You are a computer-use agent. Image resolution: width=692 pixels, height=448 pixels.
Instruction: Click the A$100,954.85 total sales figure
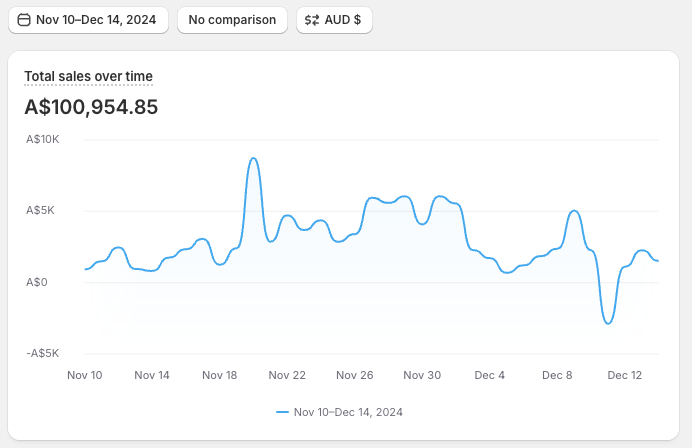point(91,107)
